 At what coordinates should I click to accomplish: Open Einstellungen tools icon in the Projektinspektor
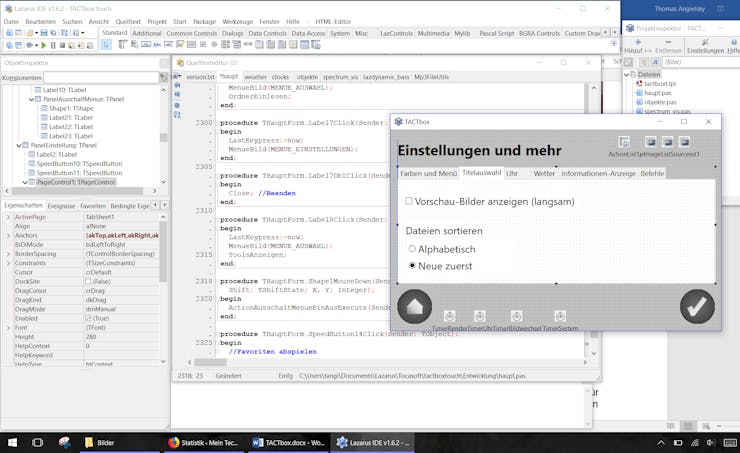(x=705, y=42)
